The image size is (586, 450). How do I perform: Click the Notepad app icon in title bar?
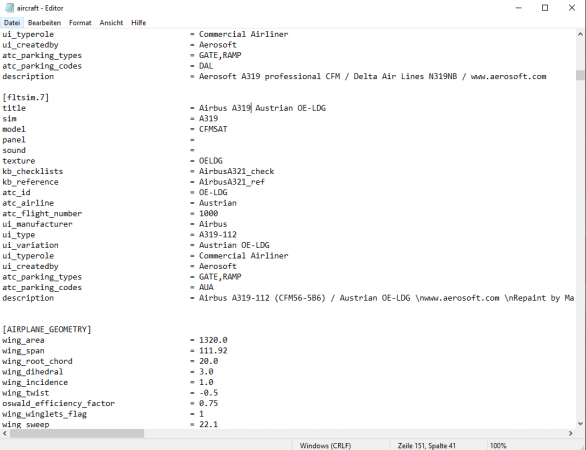click(9, 8)
